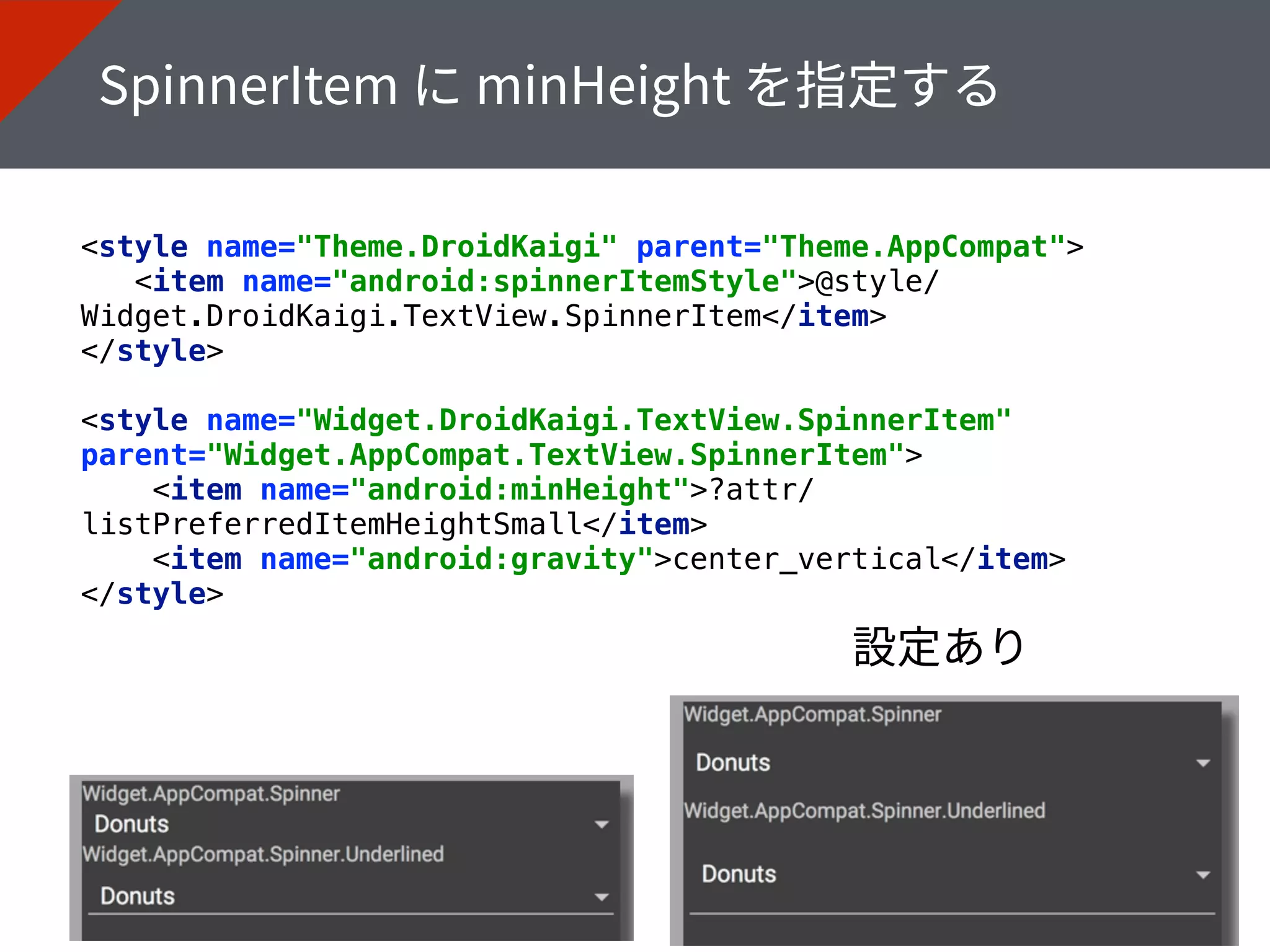Image resolution: width=1270 pixels, height=952 pixels.
Task: Click "Theme.DroidKaigi" in the code
Action: coord(457,247)
